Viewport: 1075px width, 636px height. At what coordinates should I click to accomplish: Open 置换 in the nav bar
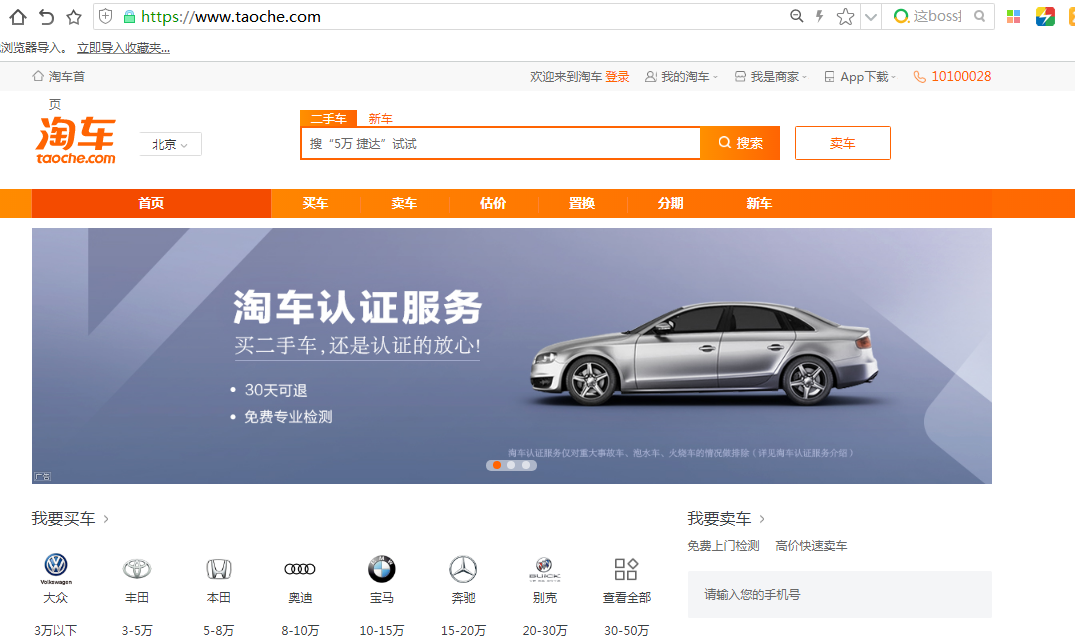click(x=581, y=204)
